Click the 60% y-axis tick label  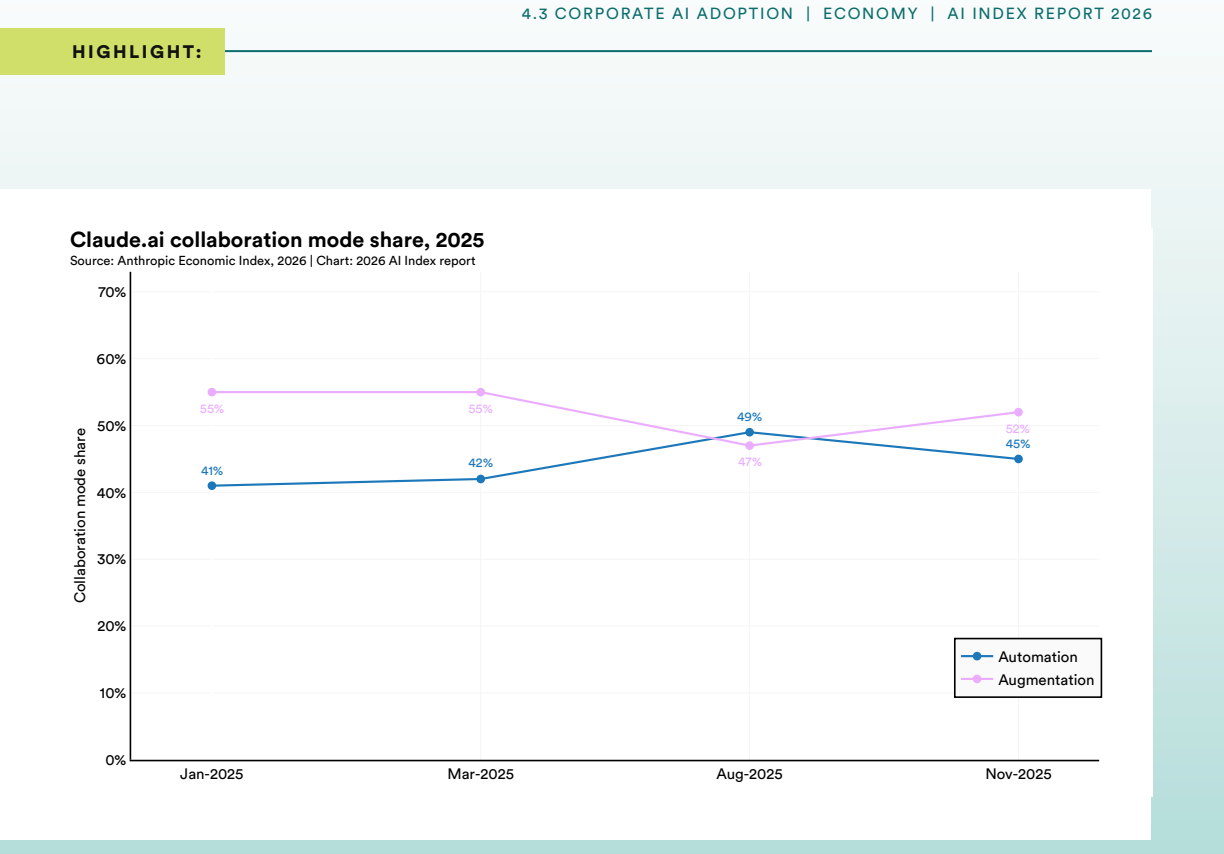pyautogui.click(x=111, y=359)
